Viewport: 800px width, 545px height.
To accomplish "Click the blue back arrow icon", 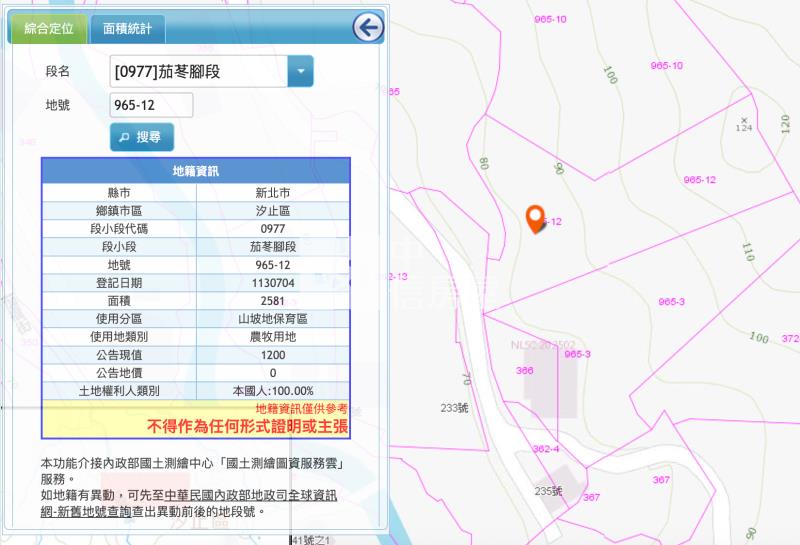I will coord(368,27).
